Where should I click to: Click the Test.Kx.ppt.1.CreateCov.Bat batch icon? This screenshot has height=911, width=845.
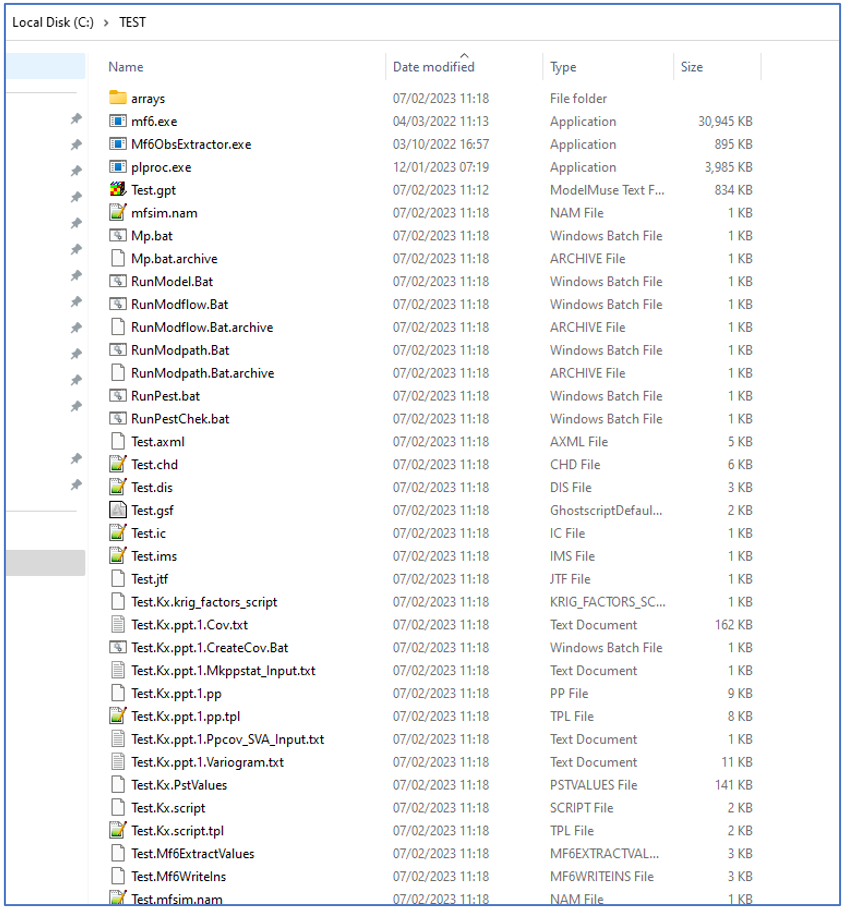[x=117, y=647]
